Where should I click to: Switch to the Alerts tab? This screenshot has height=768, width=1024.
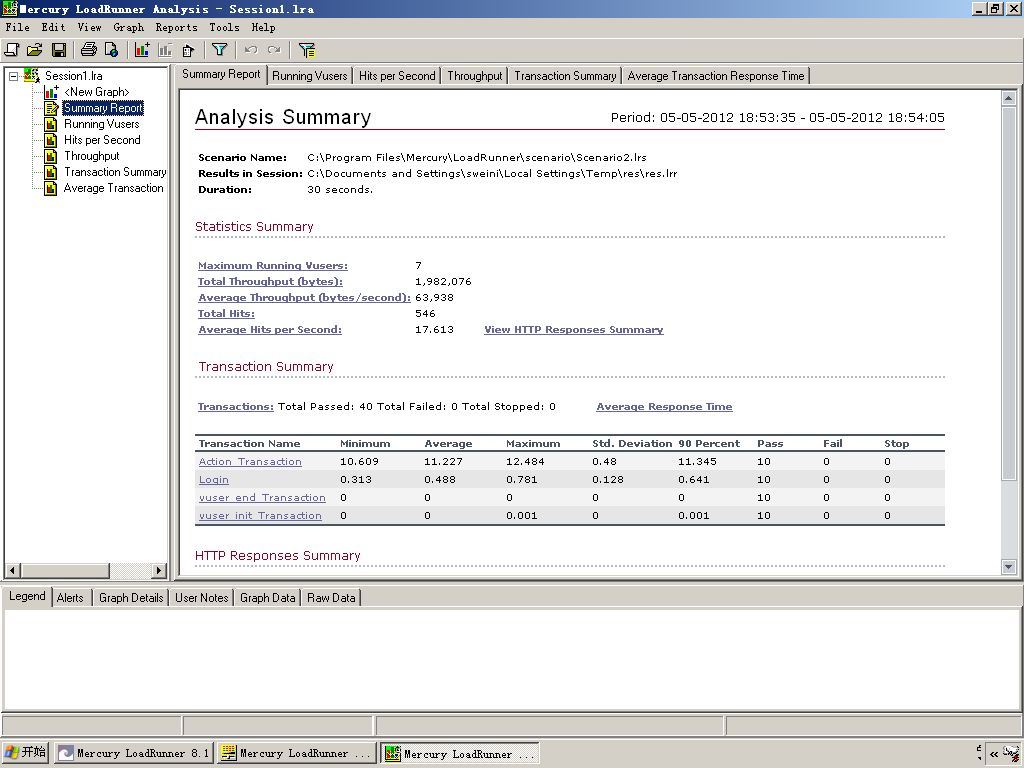pos(70,598)
